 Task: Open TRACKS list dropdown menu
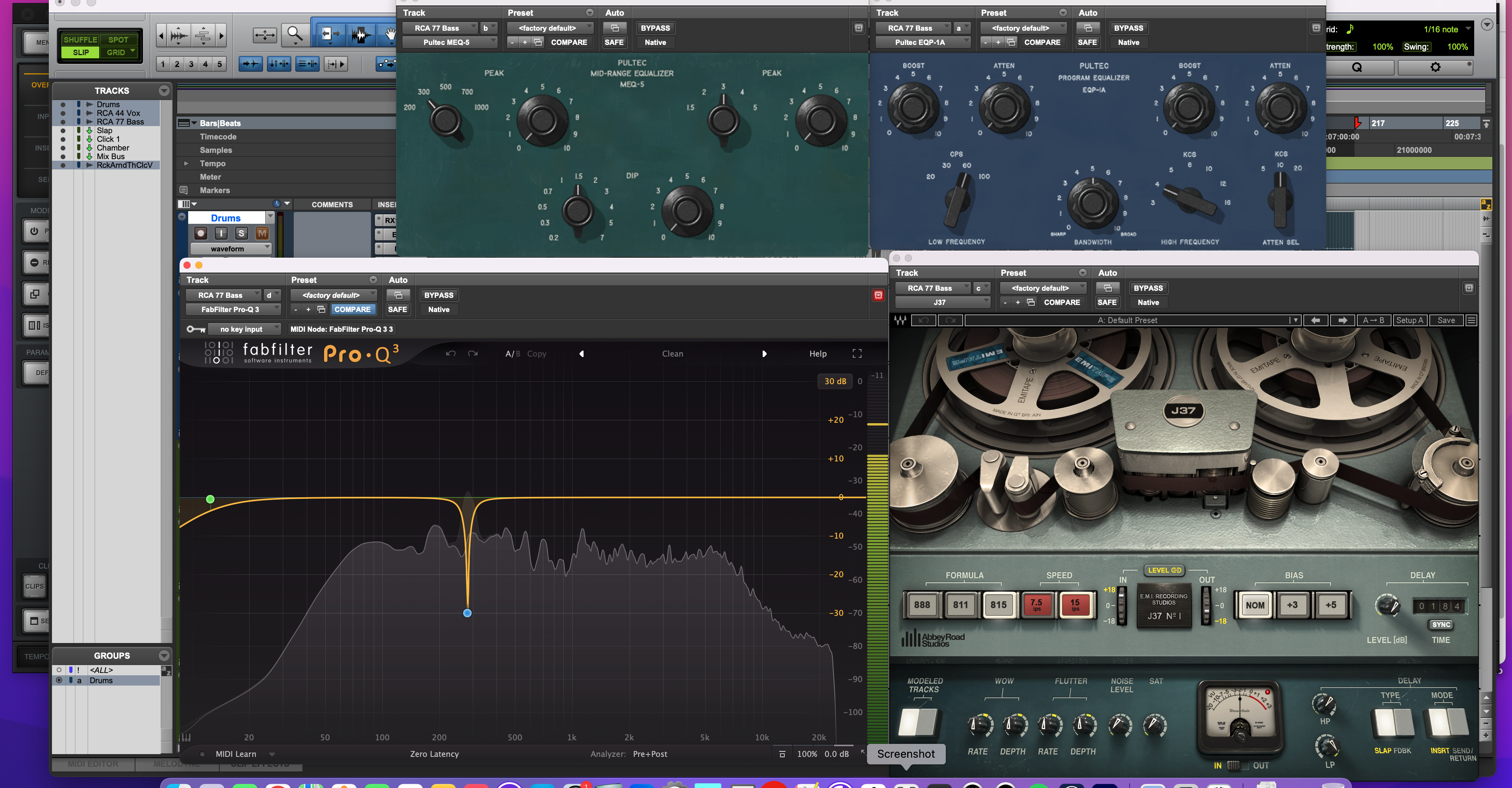click(x=164, y=91)
